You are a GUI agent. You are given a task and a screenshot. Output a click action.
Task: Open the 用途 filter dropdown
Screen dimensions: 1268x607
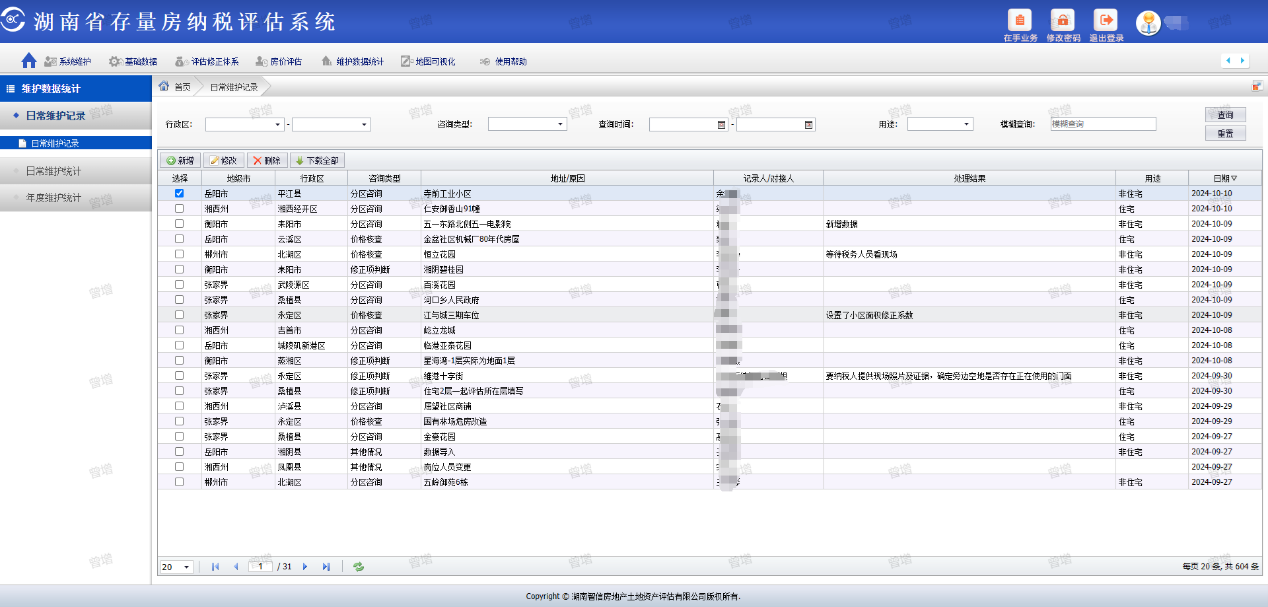pos(940,125)
